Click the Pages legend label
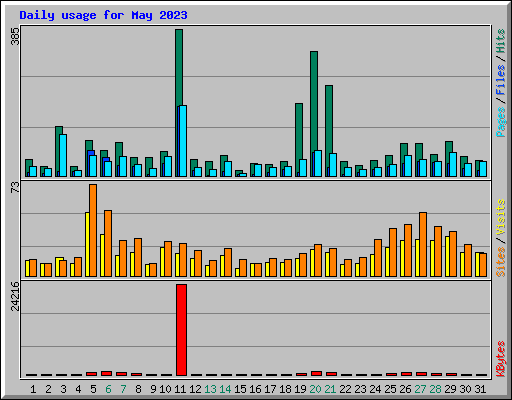The height and width of the screenshot is (400, 512). (501, 122)
